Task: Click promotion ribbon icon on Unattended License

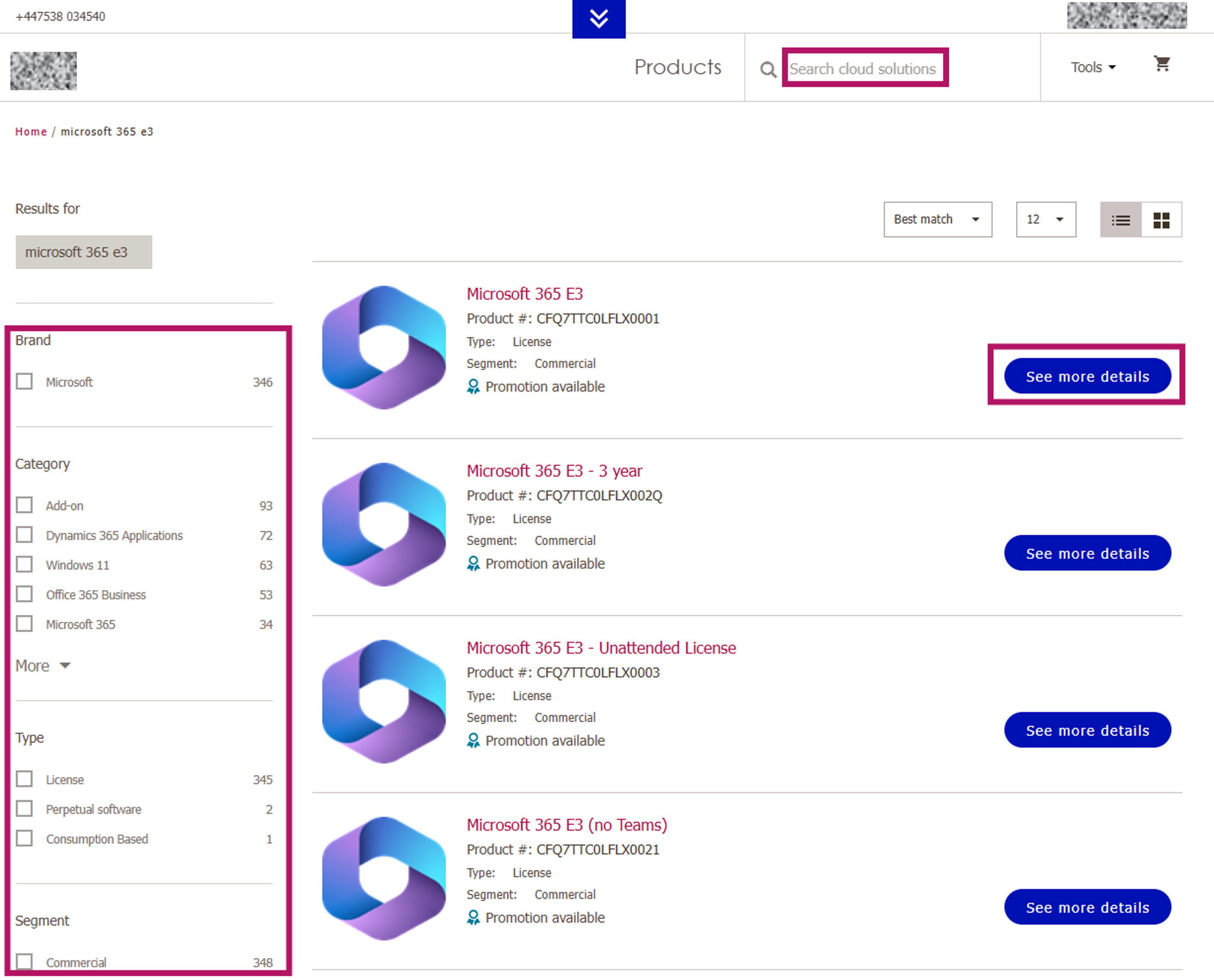Action: [473, 741]
